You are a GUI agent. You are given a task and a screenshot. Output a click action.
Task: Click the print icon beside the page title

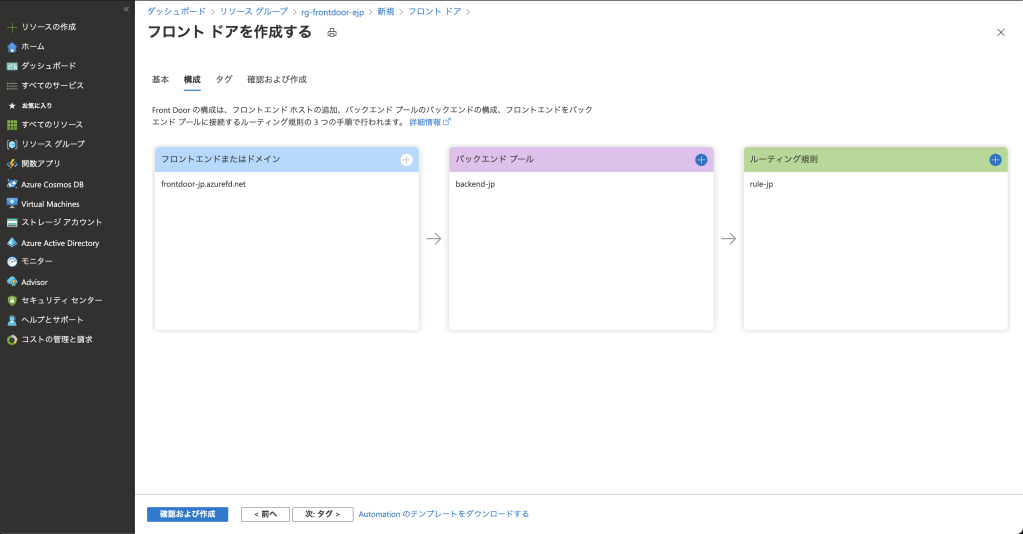click(x=332, y=33)
